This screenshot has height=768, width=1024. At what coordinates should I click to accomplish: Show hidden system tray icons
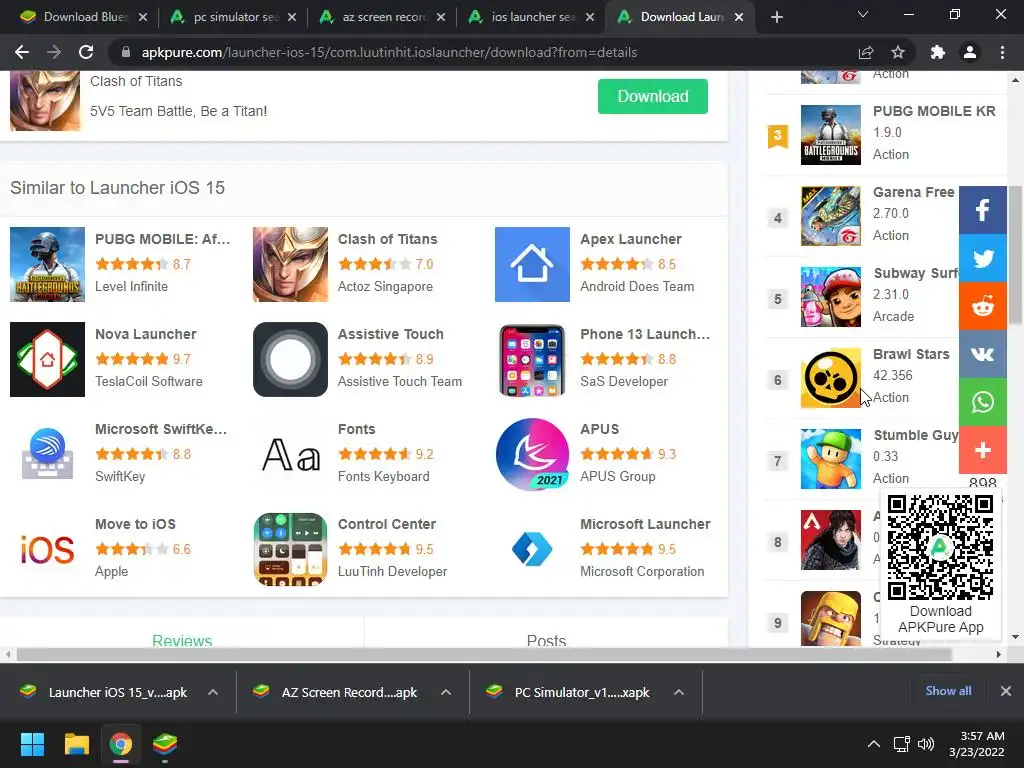[874, 744]
